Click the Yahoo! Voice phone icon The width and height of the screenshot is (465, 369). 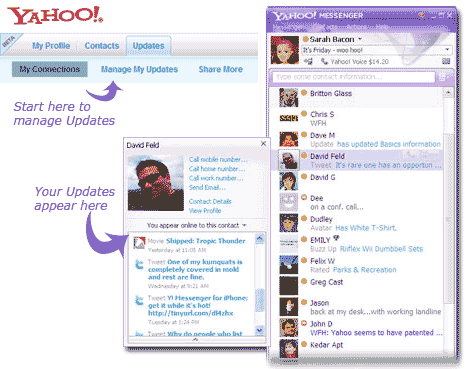(x=324, y=61)
